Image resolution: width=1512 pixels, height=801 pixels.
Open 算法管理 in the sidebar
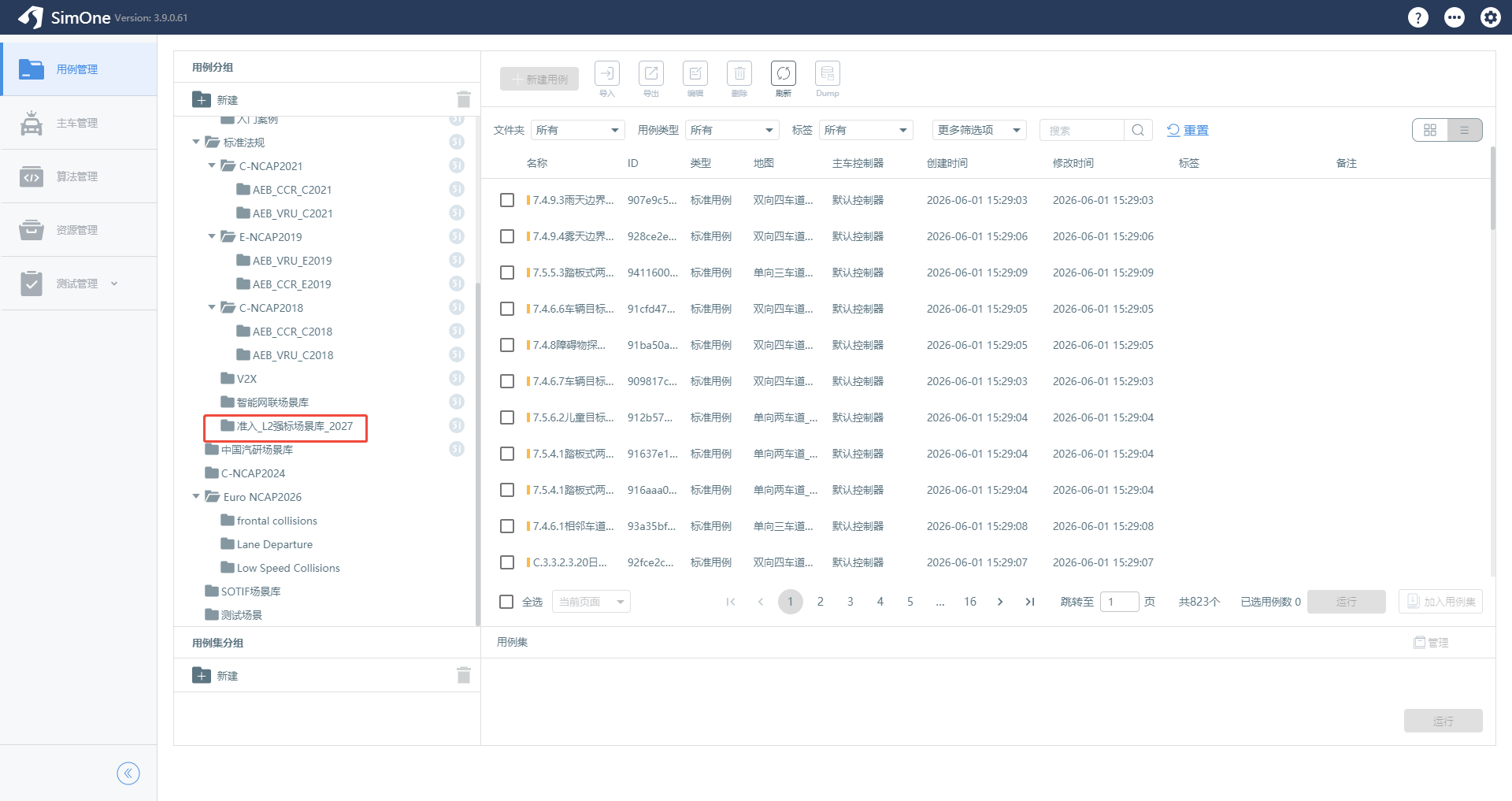coord(79,176)
